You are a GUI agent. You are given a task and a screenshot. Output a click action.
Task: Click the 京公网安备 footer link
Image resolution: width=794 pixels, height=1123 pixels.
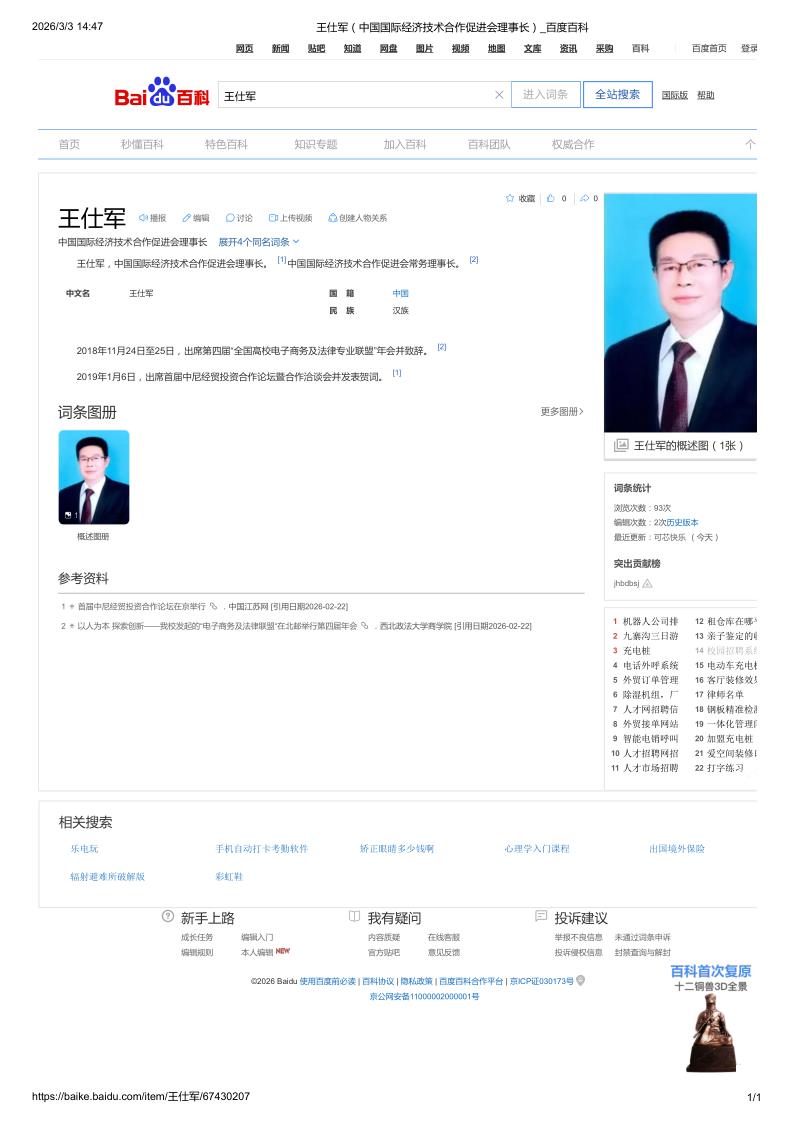424,997
